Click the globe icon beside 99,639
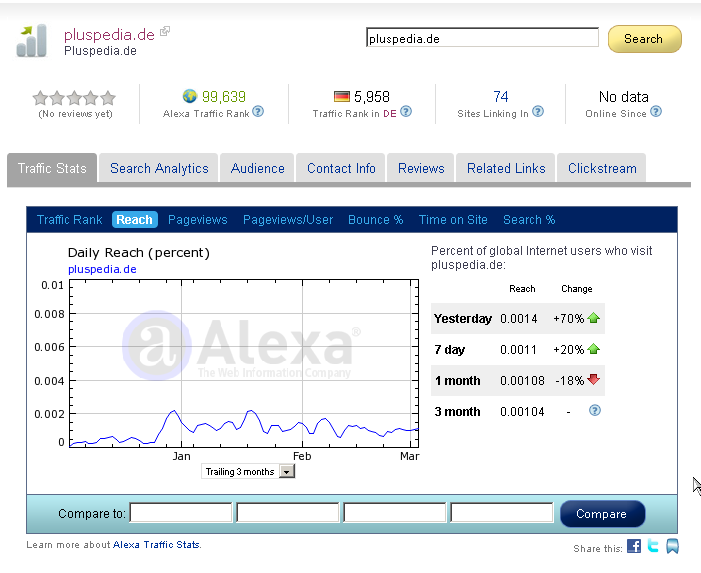 (x=190, y=96)
